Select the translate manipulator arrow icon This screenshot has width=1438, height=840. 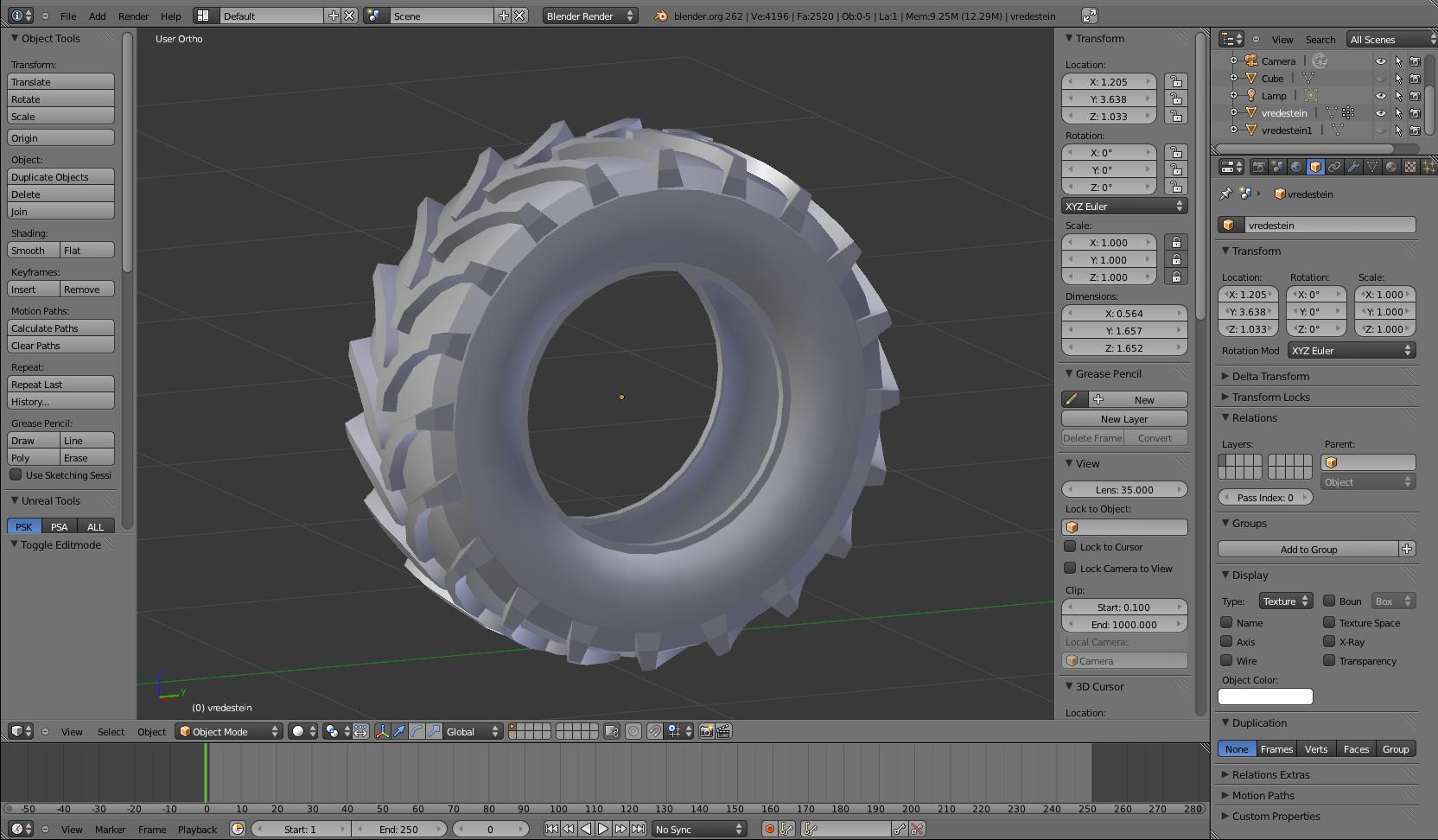tap(399, 731)
